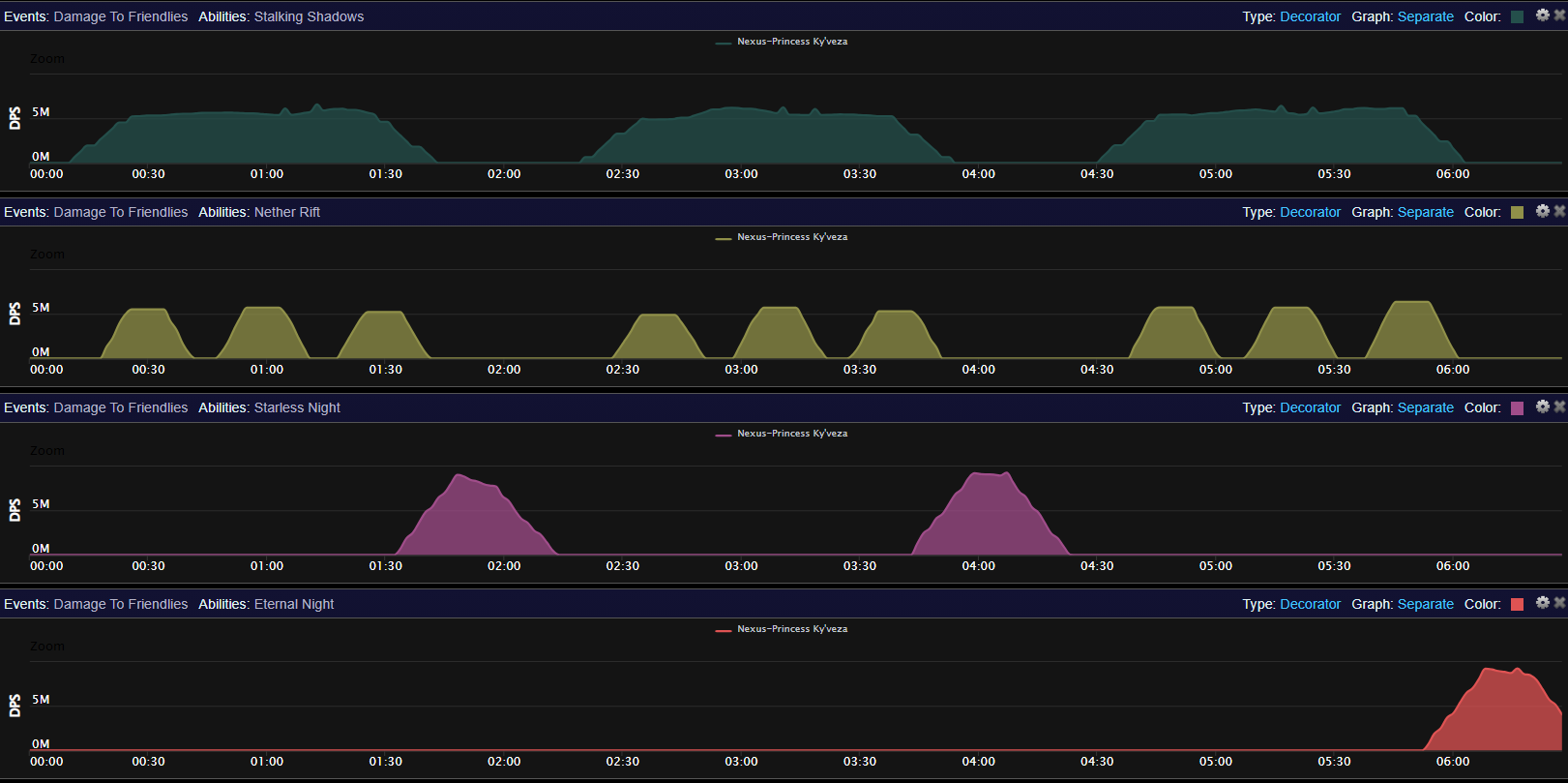Click the 06:00 tick on Eternal Night timeline

[x=1453, y=762]
